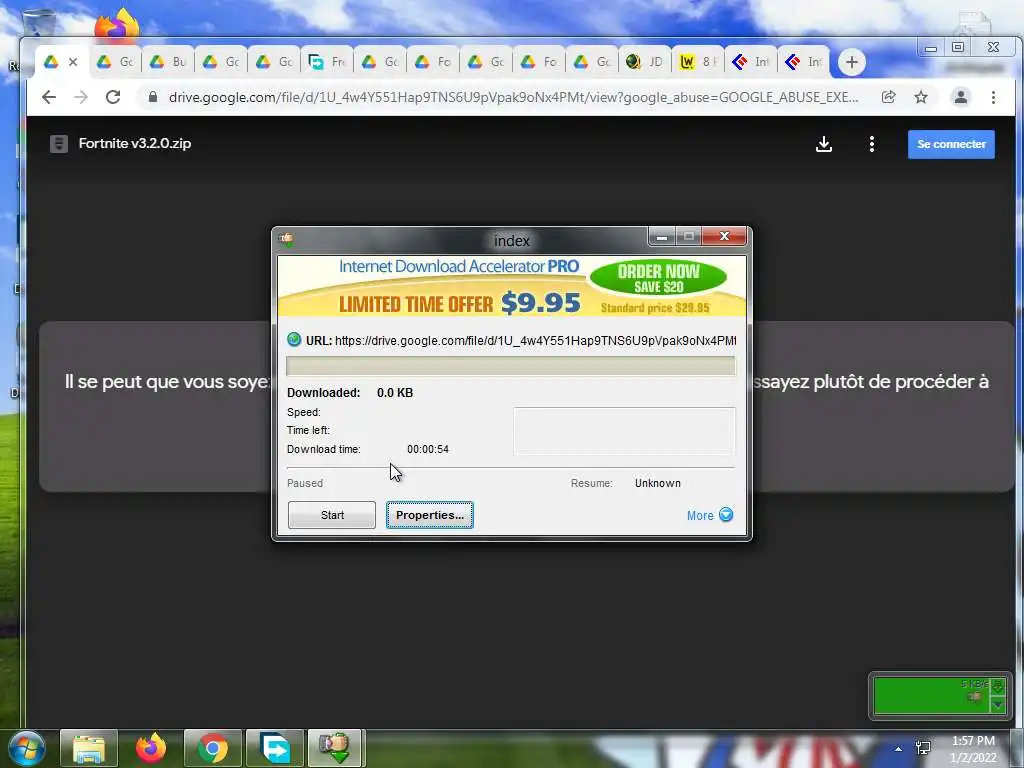Viewport: 1024px width, 768px height.
Task: Reload the Google Drive page
Action: click(113, 97)
